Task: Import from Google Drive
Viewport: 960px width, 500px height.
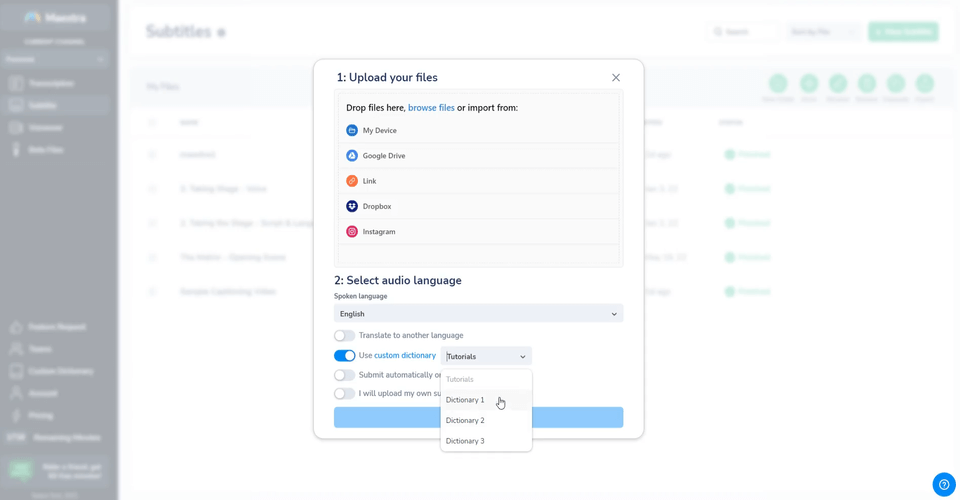Action: [479, 155]
